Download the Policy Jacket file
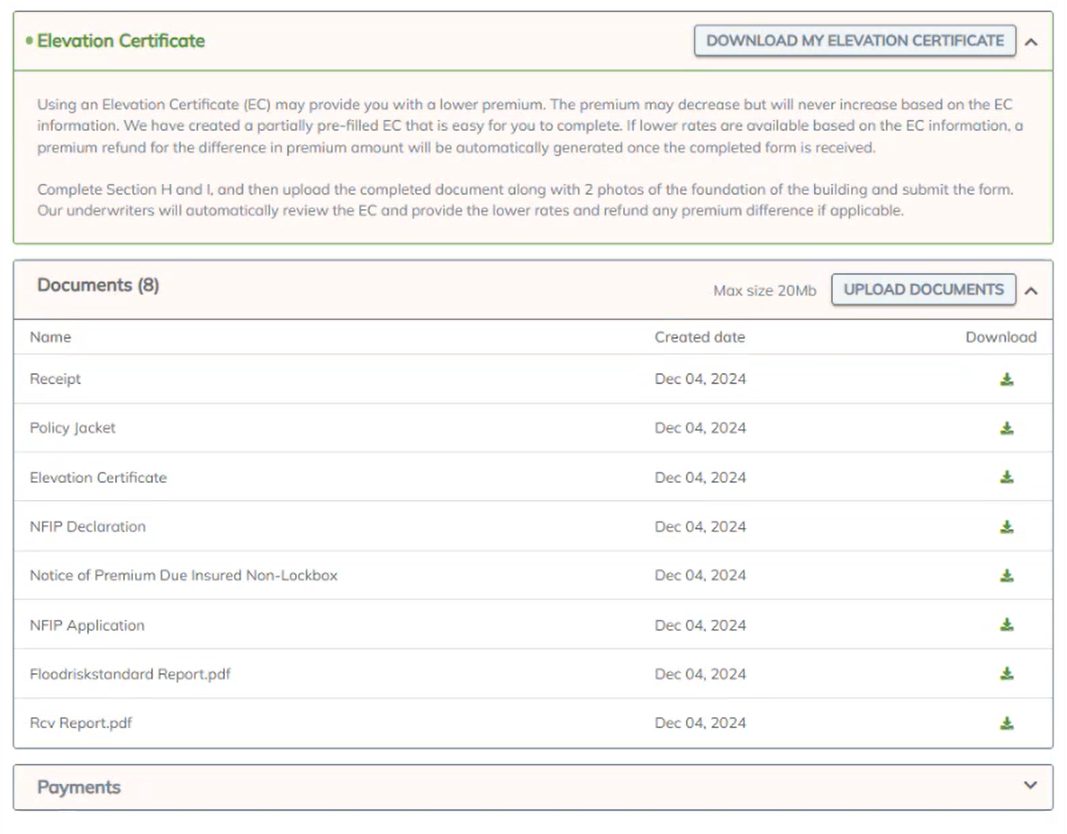Screen dimensions: 1067x834 pyautogui.click(x=1006, y=429)
